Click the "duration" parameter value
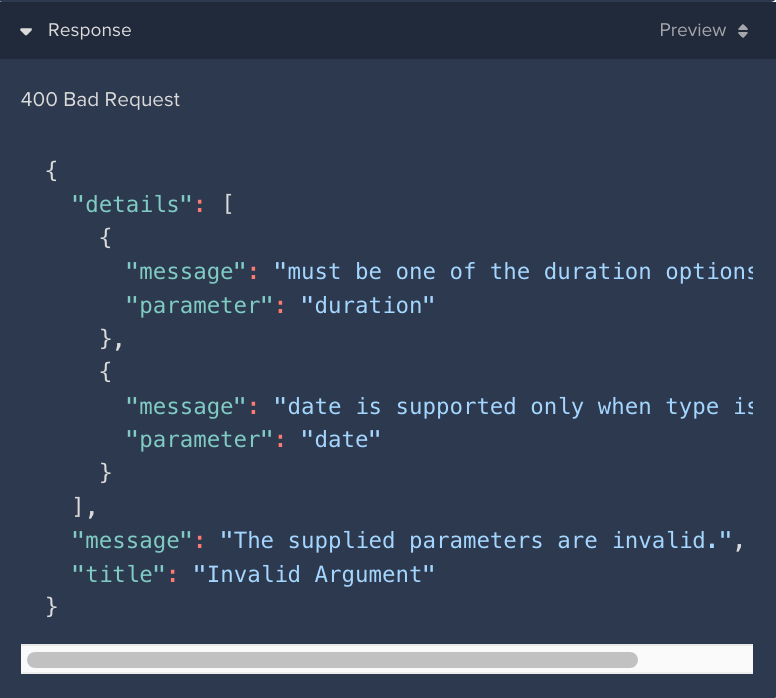776x698 pixels. pyautogui.click(x=367, y=306)
